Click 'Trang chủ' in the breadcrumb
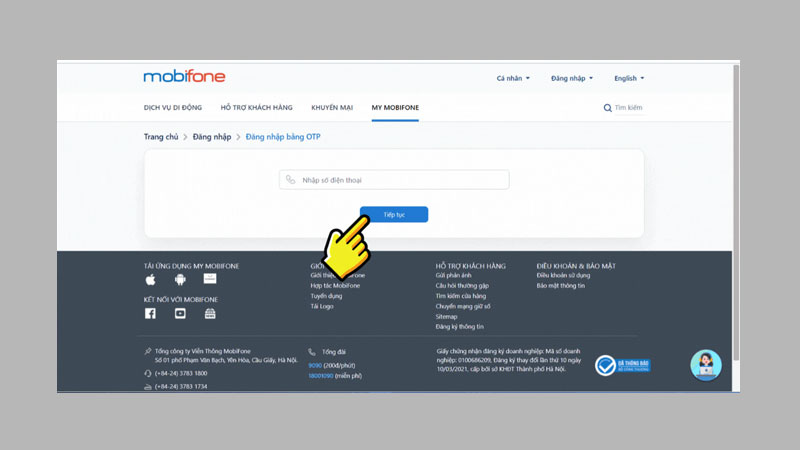The width and height of the screenshot is (800, 450). 161,137
